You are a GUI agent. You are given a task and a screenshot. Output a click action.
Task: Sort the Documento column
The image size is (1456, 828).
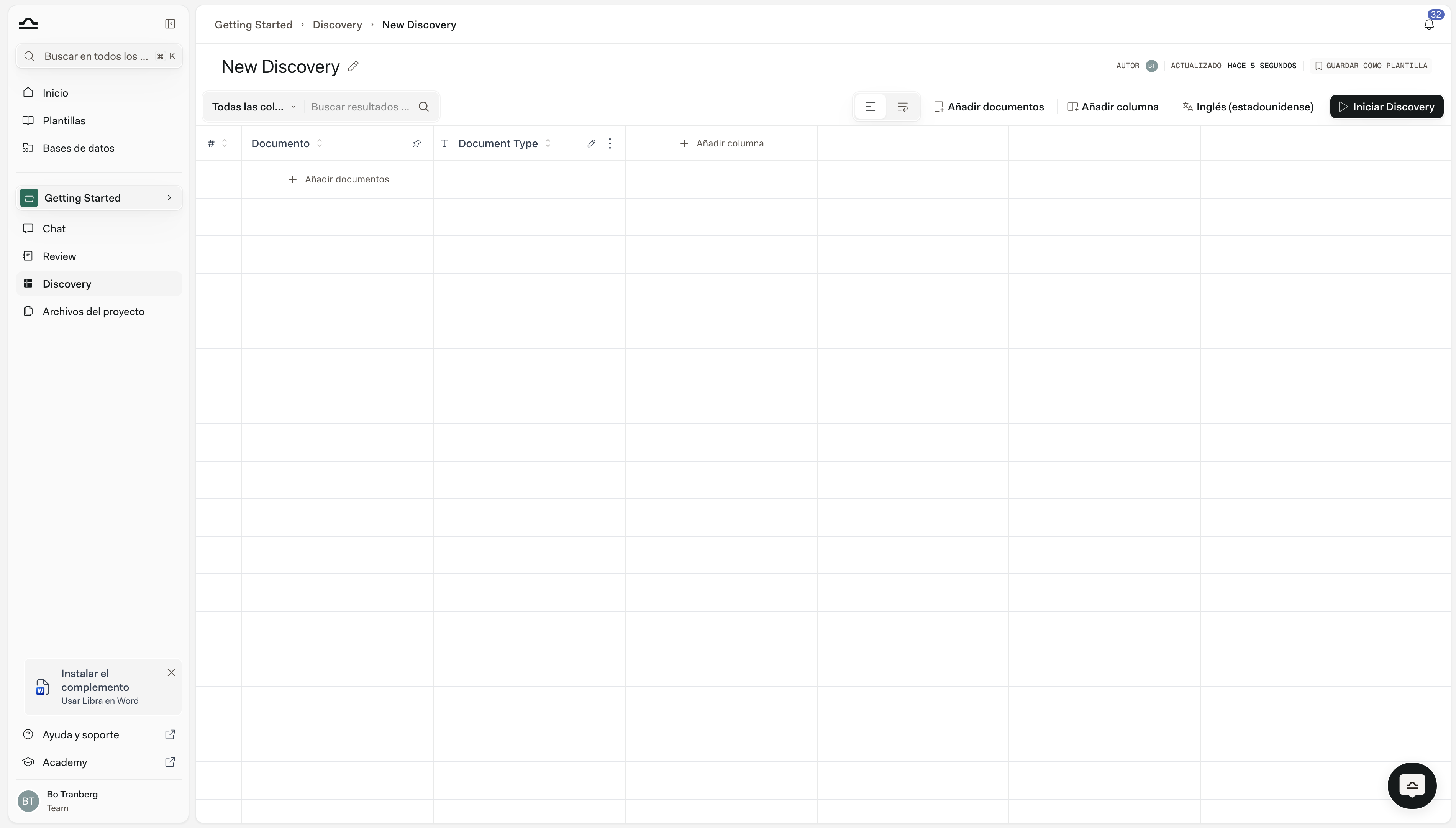[x=320, y=143]
